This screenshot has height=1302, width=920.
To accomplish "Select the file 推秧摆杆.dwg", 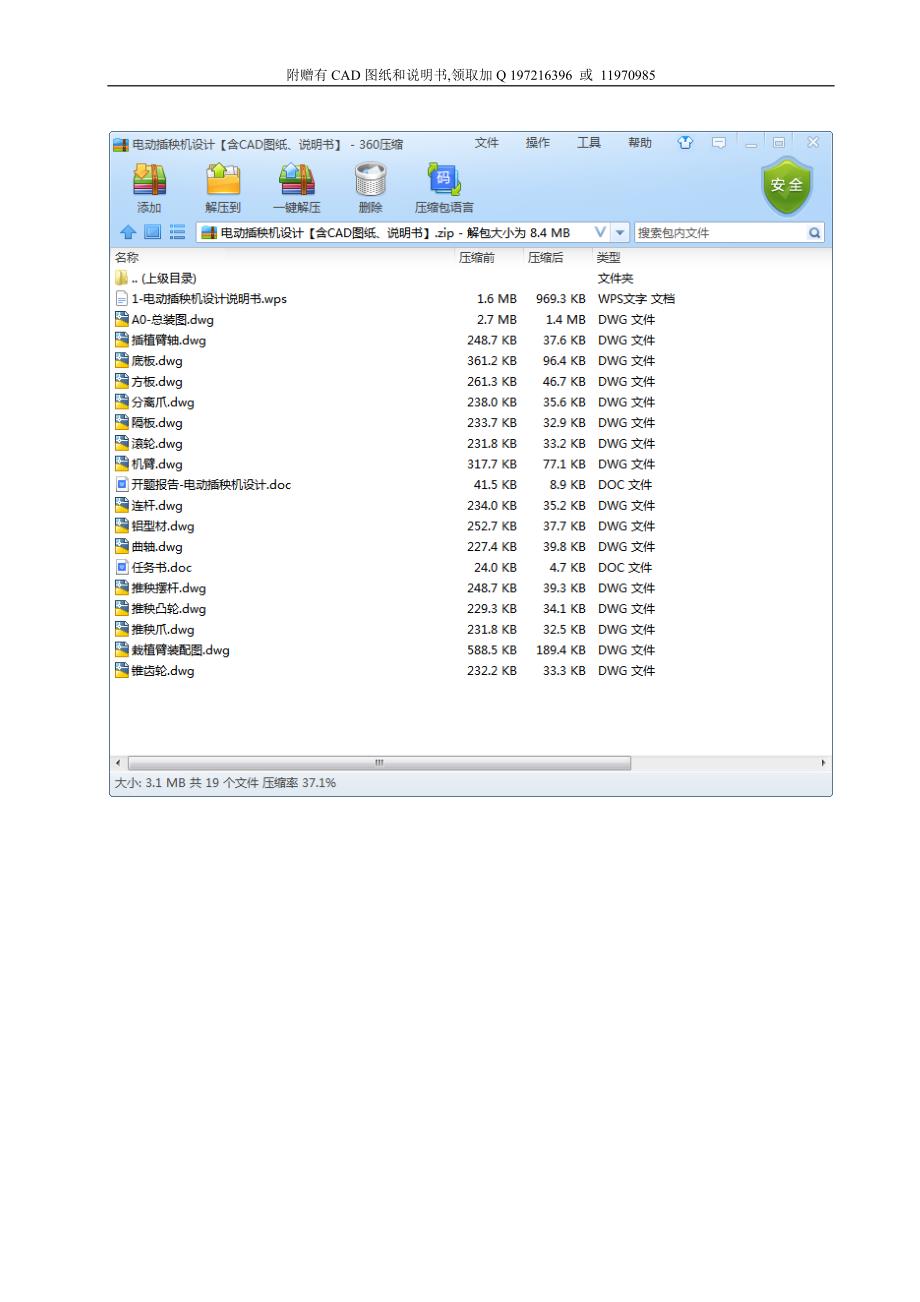I will pos(168,588).
